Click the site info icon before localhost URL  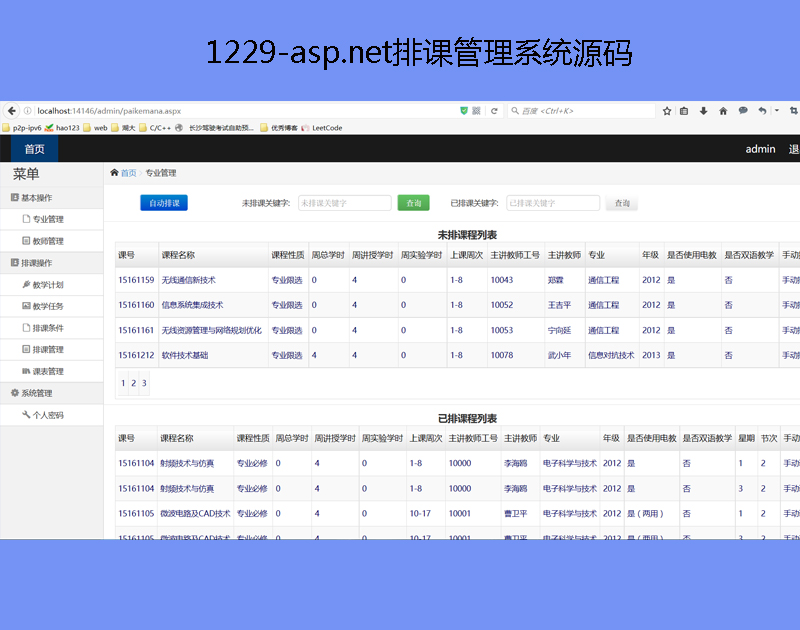(26, 111)
